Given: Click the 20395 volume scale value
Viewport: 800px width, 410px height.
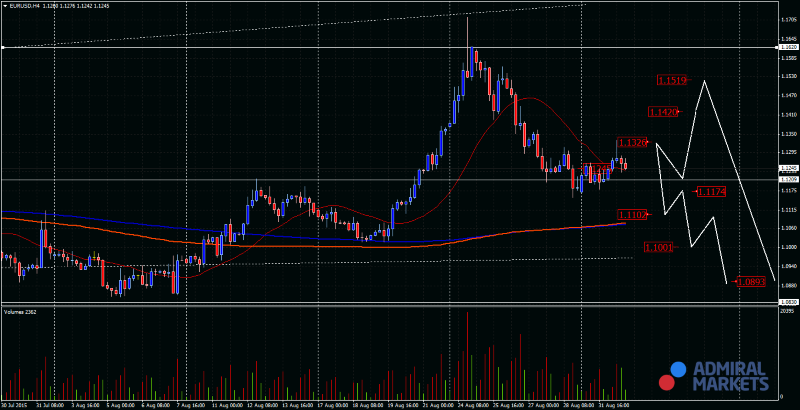Looking at the screenshot, I should pyautogui.click(x=788, y=313).
